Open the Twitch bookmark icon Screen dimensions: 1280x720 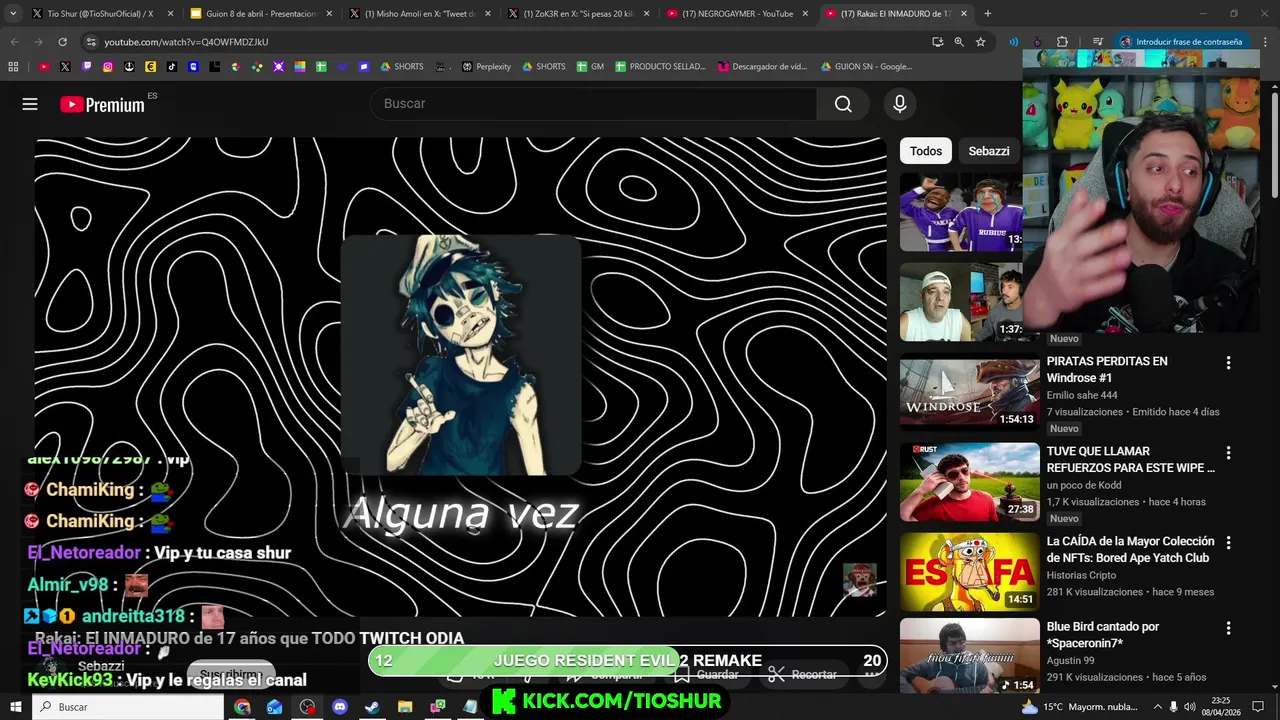87,67
